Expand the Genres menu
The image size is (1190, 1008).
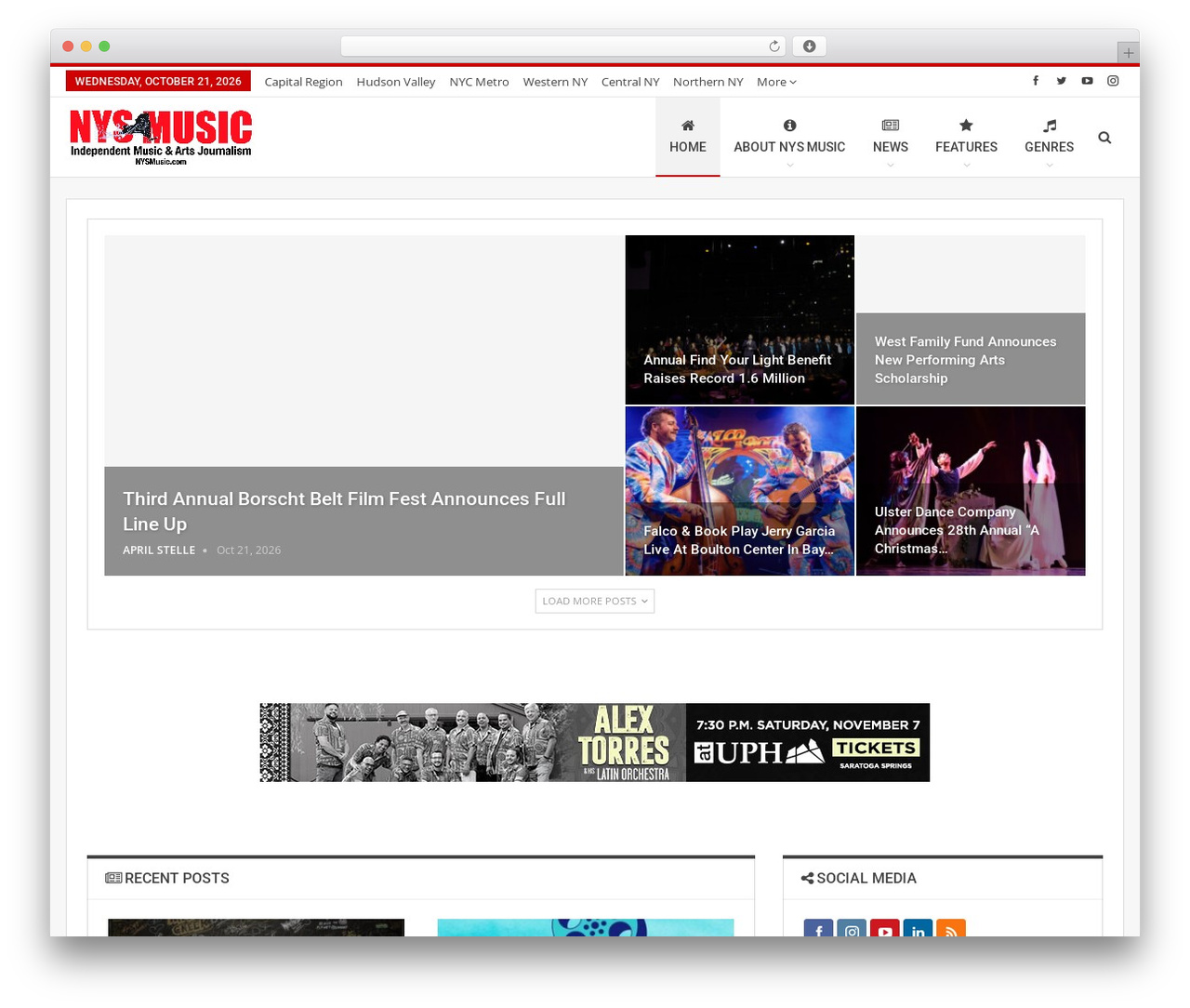[x=1049, y=138]
